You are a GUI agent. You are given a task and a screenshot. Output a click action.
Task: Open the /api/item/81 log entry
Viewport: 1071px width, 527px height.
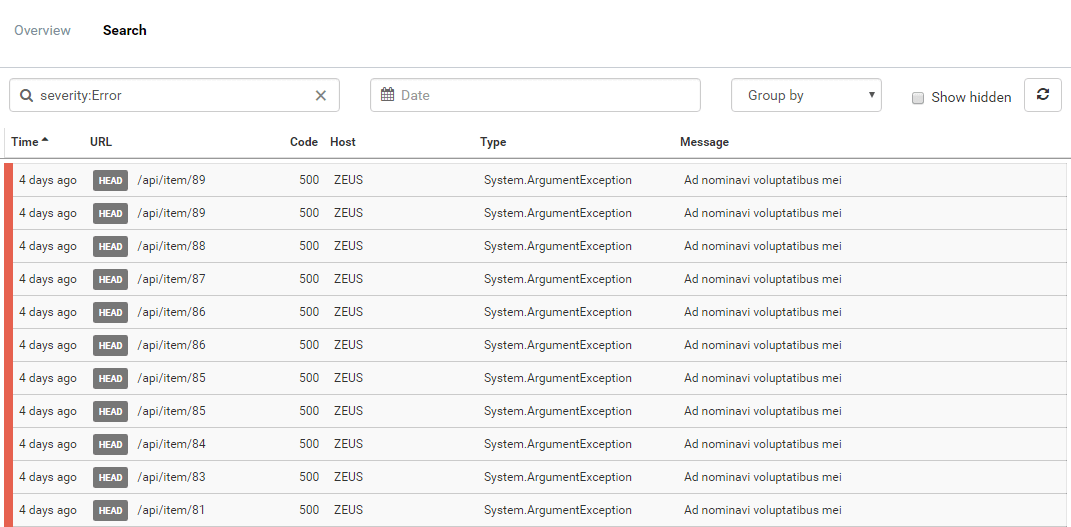[536, 510]
